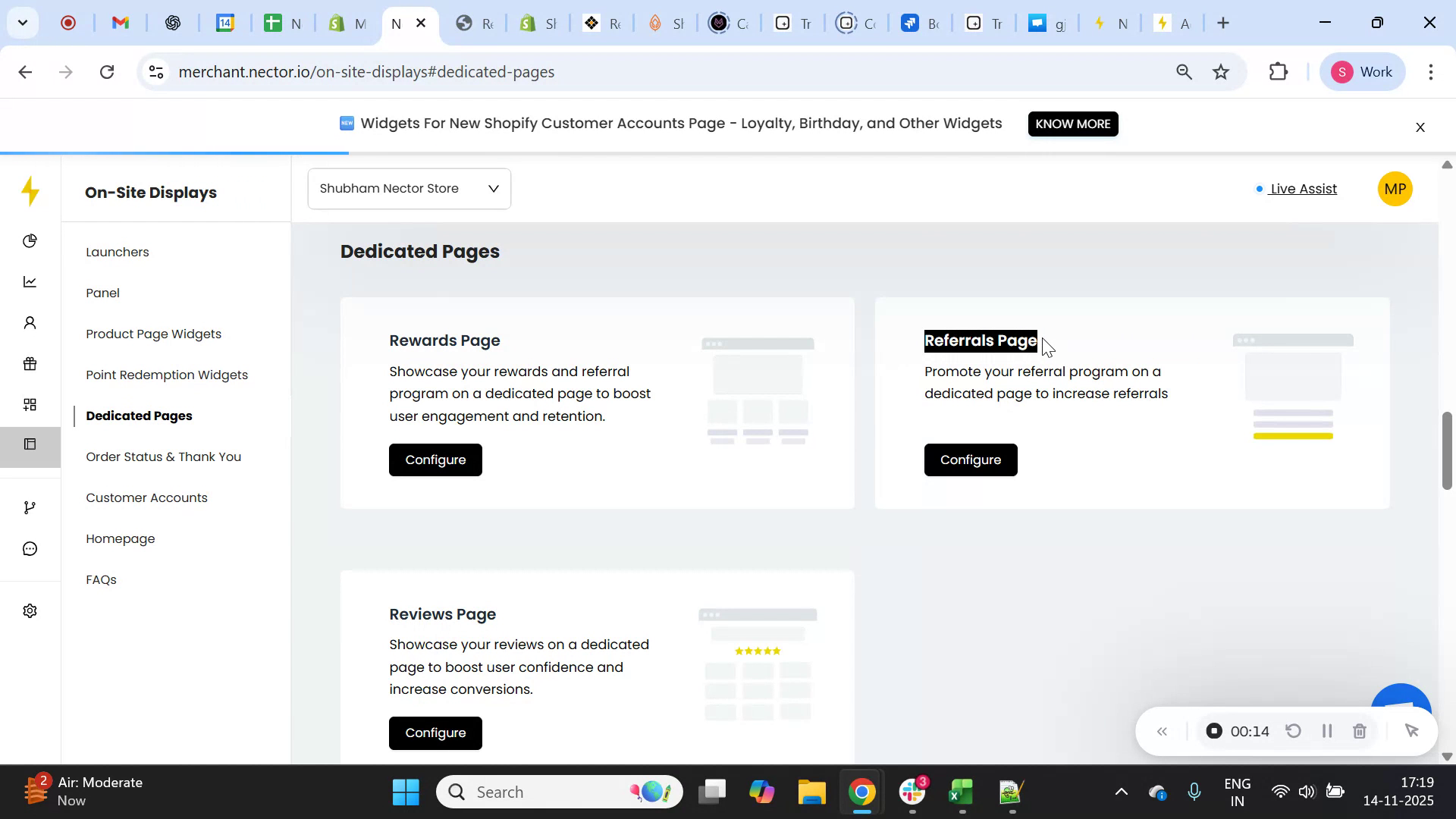This screenshot has height=819, width=1456.
Task: Click KNOW MORE on the widgets banner
Action: [x=1072, y=124]
